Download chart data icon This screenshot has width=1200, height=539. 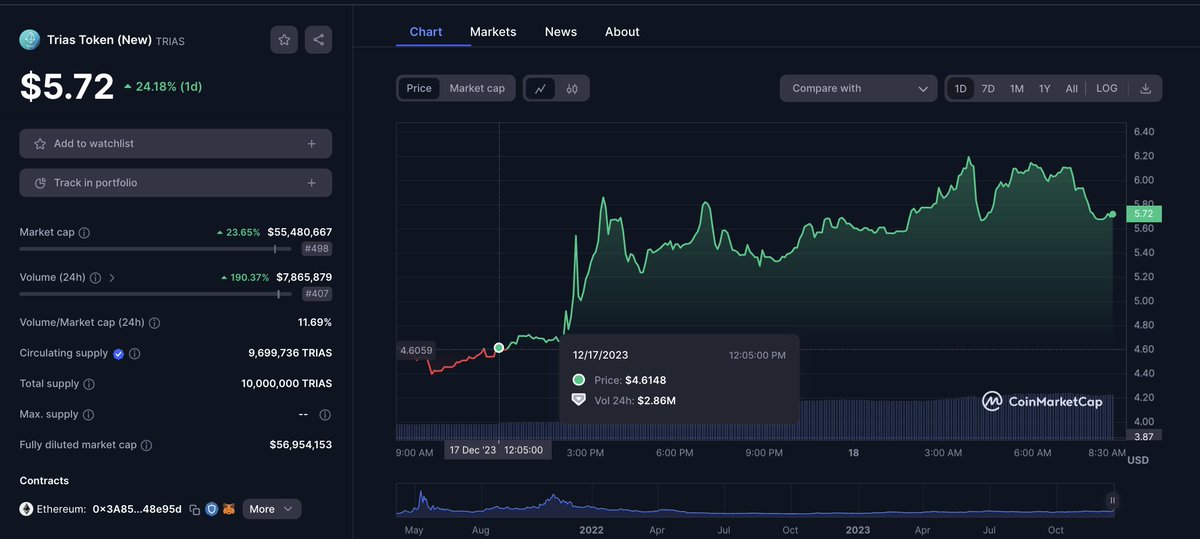[1146, 88]
